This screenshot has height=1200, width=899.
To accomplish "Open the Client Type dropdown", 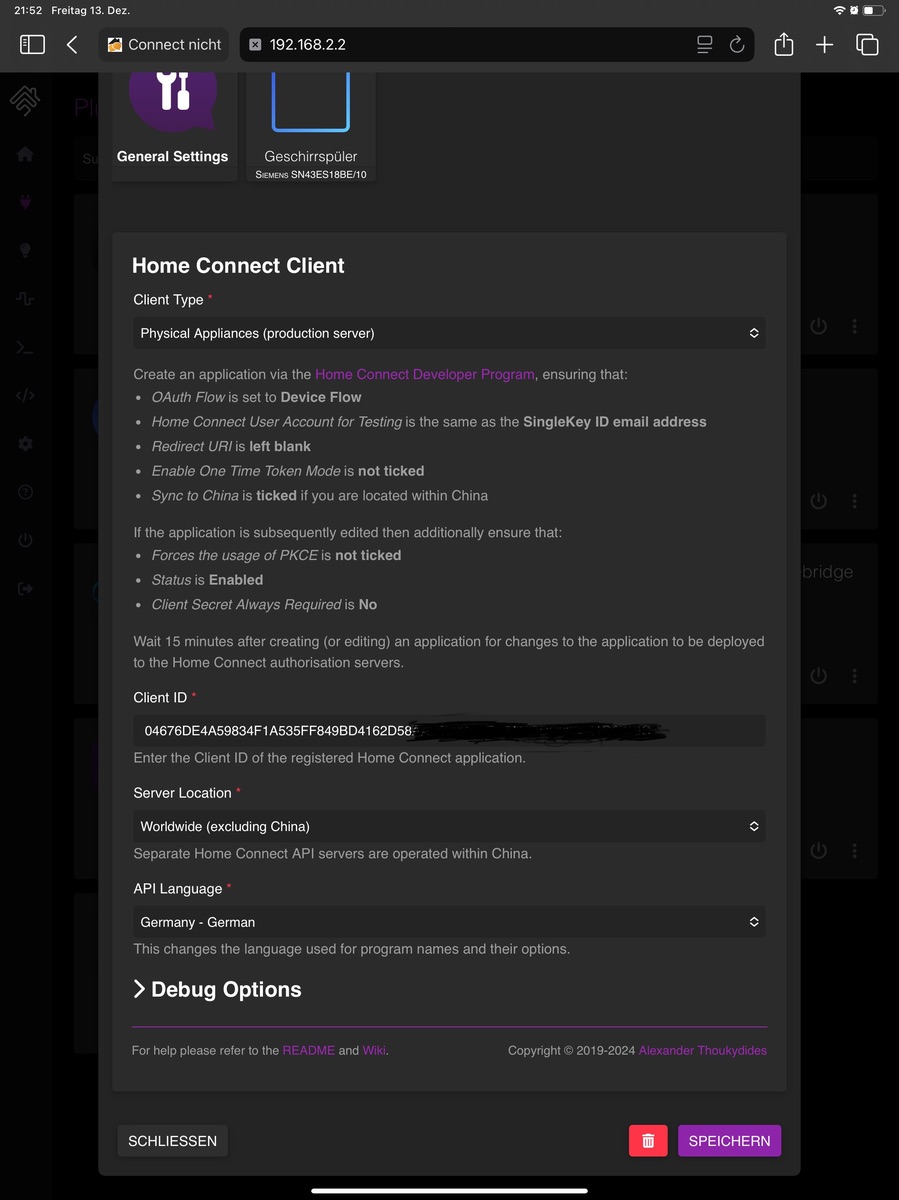I will coord(449,333).
